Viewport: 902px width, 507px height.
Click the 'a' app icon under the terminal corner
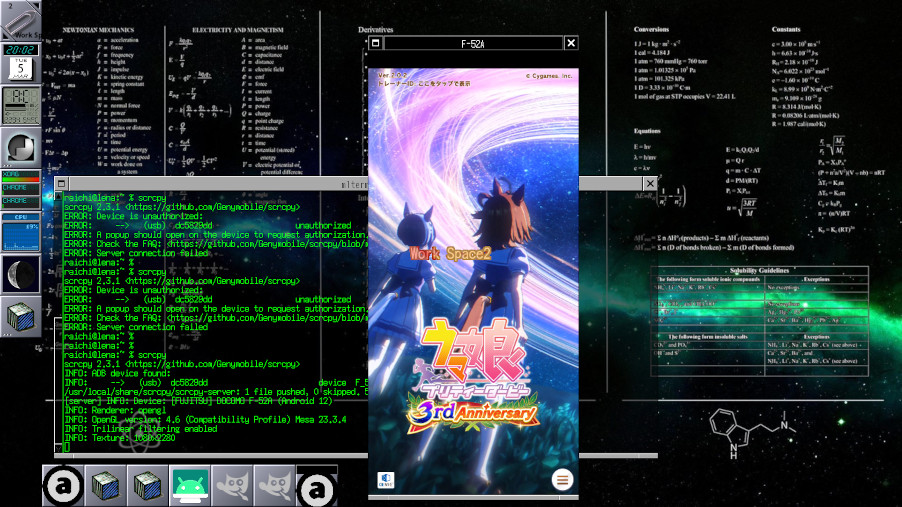[x=63, y=486]
